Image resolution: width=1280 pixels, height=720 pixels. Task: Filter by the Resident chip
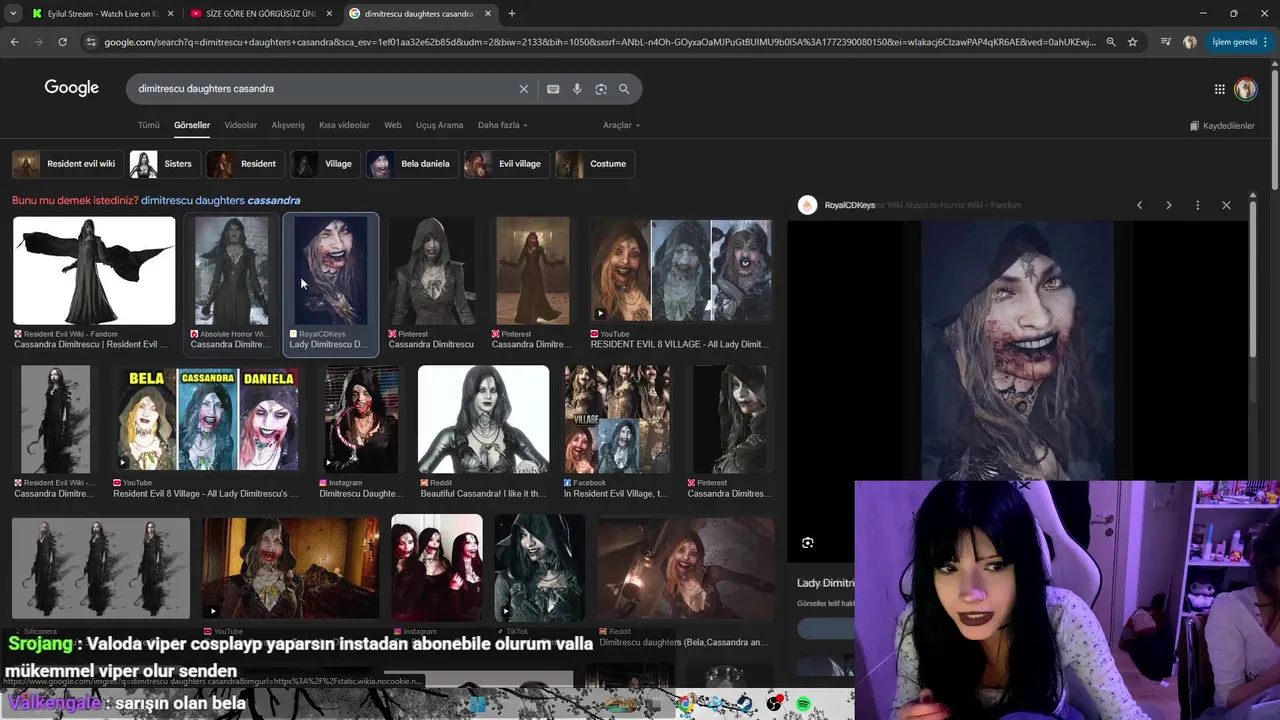(x=244, y=164)
